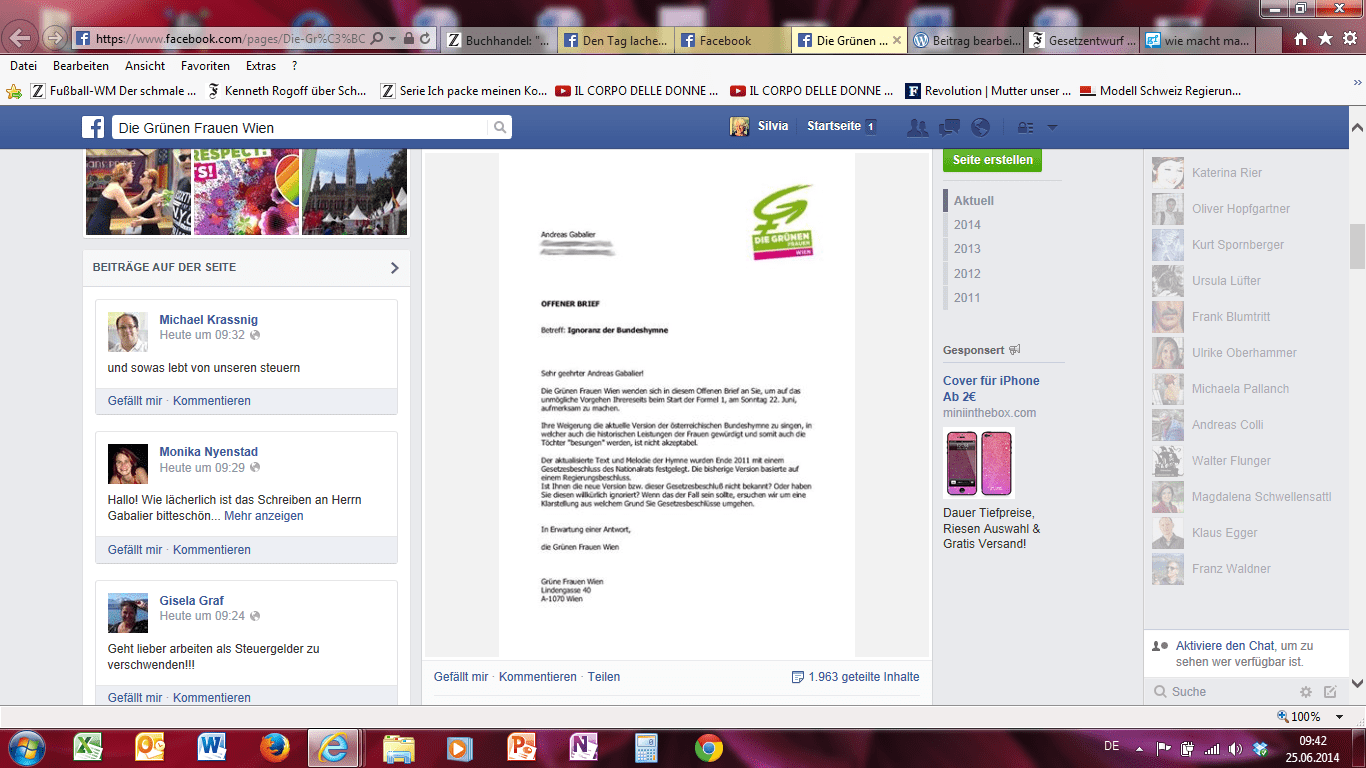The height and width of the screenshot is (768, 1366).
Task: Open the open letter document image
Action: coord(677,405)
